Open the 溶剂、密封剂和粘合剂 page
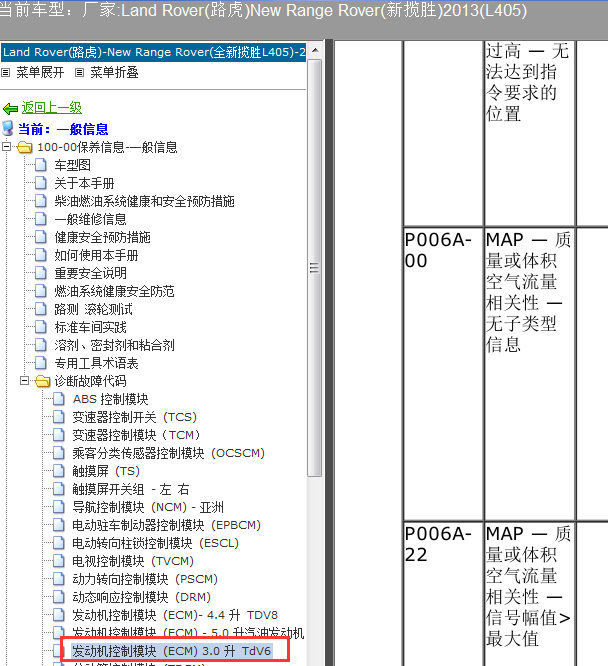Screen dimensions: 608x666 (114, 345)
